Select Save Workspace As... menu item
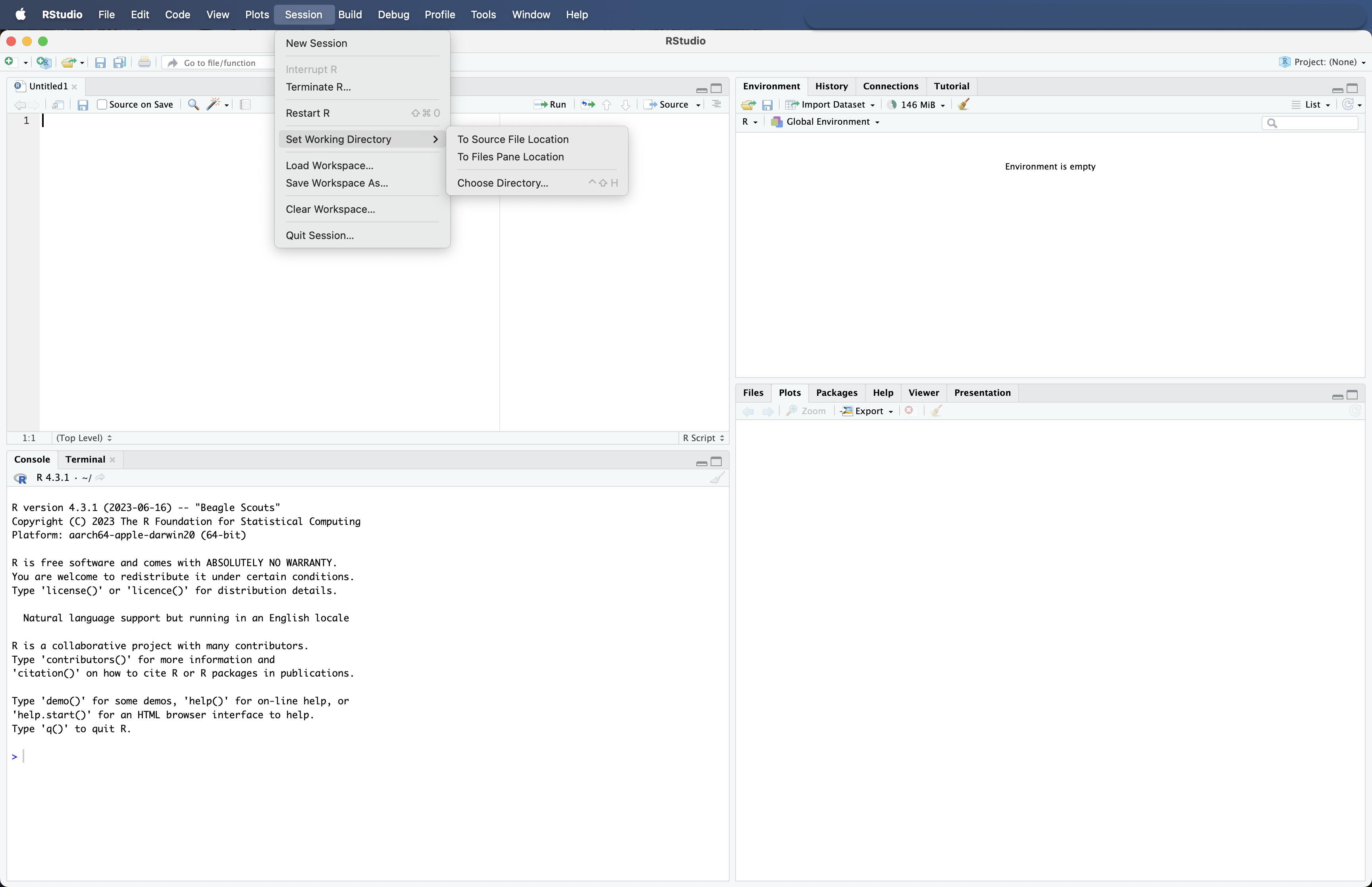Viewport: 1372px width, 887px height. point(362,183)
